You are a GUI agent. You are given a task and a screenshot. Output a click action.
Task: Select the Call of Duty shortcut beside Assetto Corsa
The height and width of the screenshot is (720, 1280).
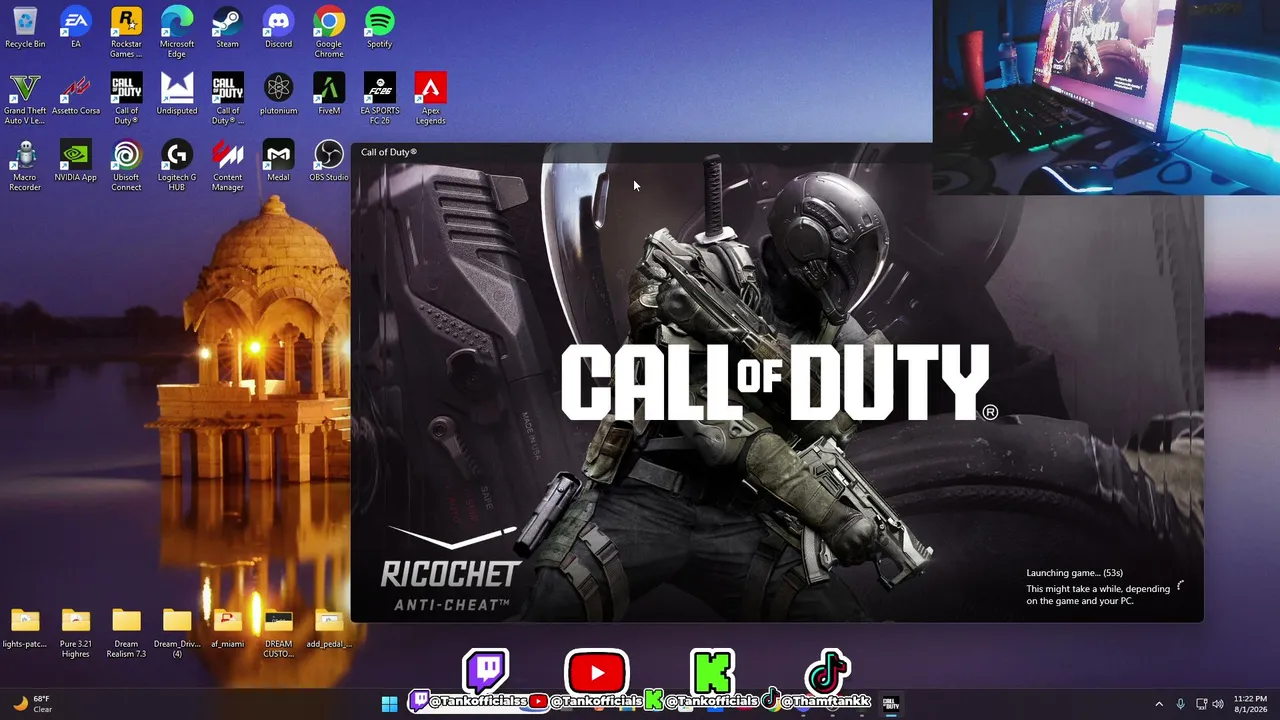(x=126, y=99)
